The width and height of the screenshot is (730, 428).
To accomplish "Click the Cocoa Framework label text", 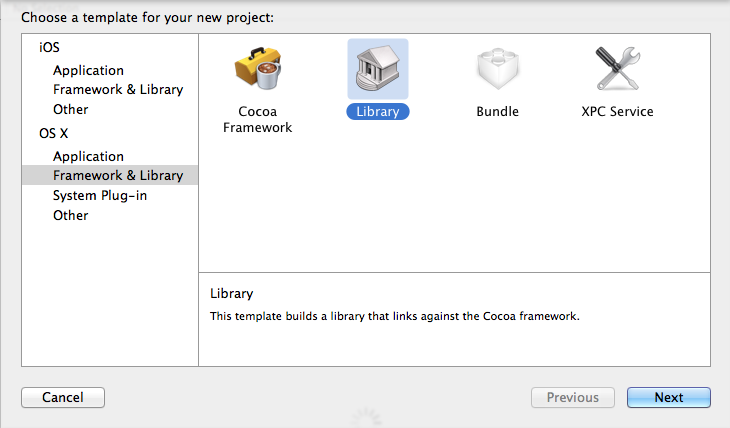I will (257, 120).
